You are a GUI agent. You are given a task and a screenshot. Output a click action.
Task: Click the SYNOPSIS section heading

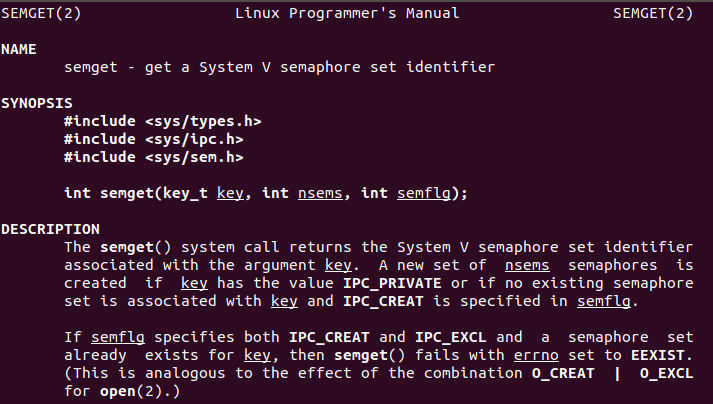point(37,103)
